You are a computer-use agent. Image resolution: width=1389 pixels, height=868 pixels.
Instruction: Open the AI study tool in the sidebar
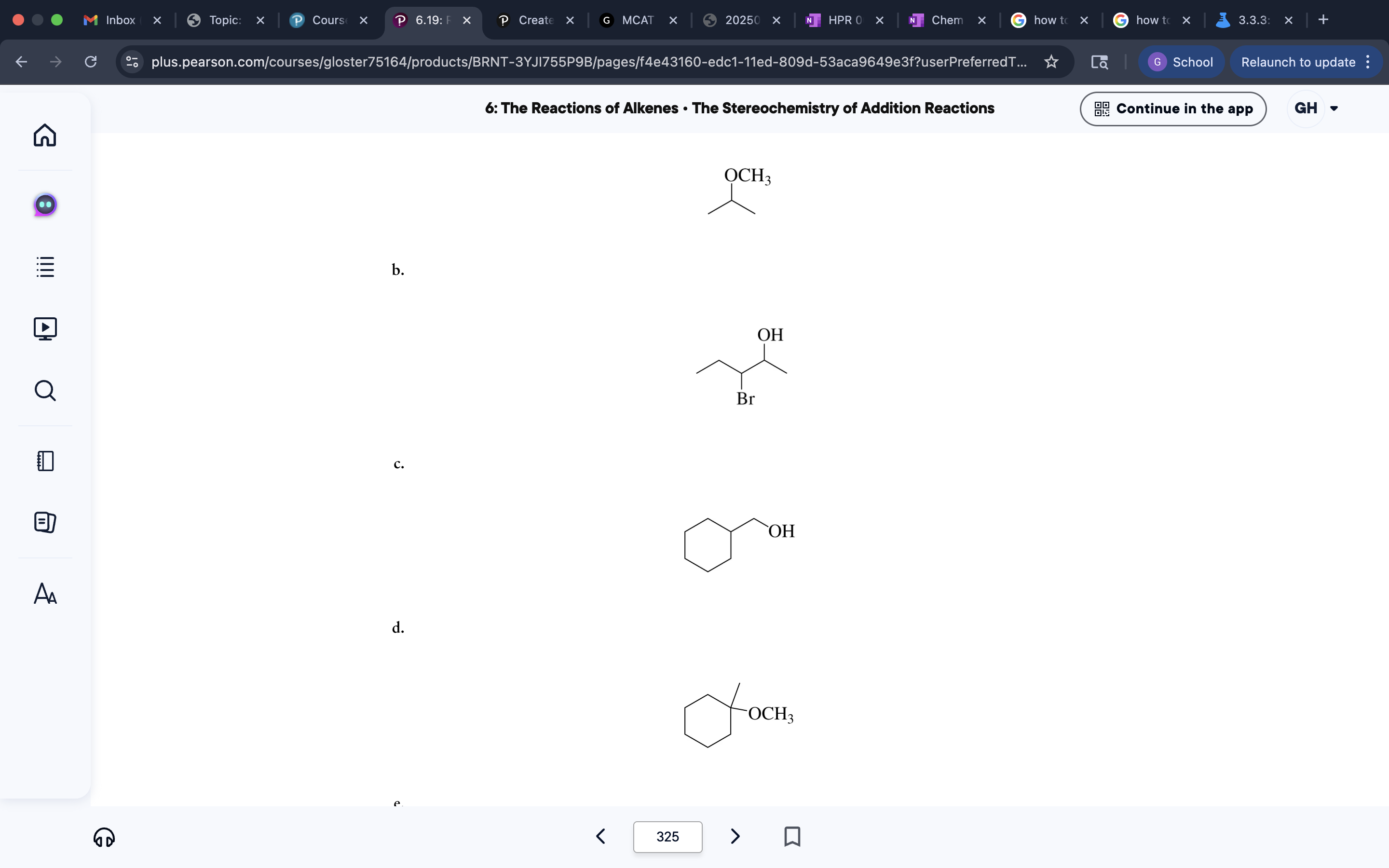click(45, 204)
